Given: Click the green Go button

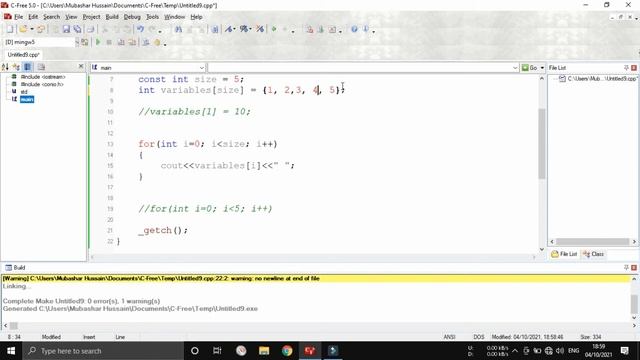Looking at the screenshot, I should (x=530, y=68).
